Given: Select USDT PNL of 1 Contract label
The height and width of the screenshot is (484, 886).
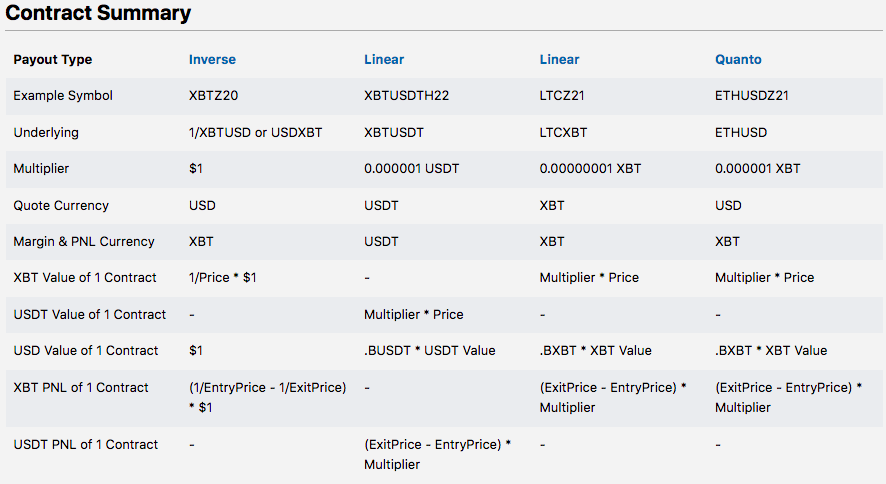Looking at the screenshot, I should coord(86,444).
